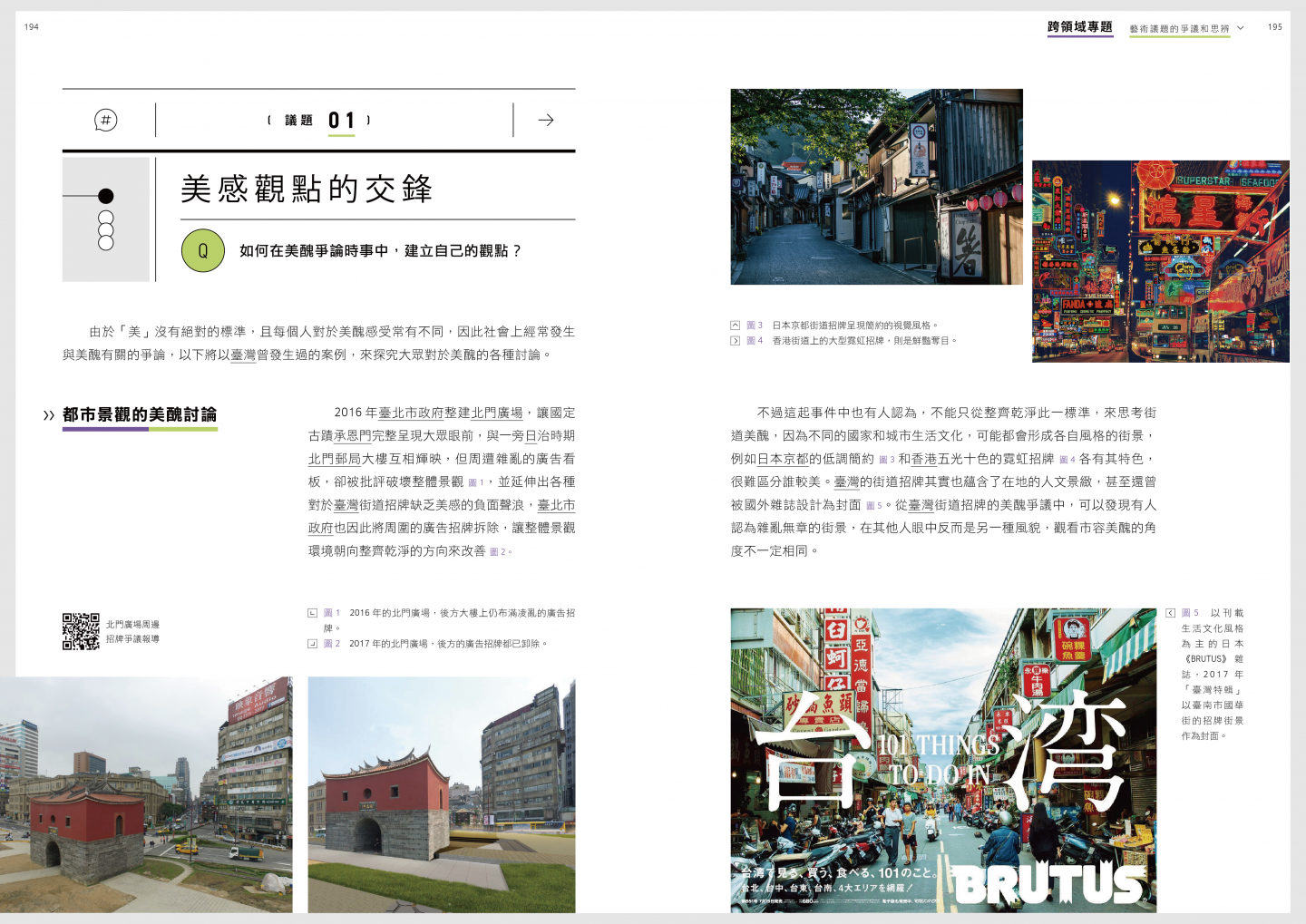This screenshot has width=1306, height=924.
Task: Expand the chevron beside 藝術議題的爭議和思辨
Action: [x=1241, y=28]
